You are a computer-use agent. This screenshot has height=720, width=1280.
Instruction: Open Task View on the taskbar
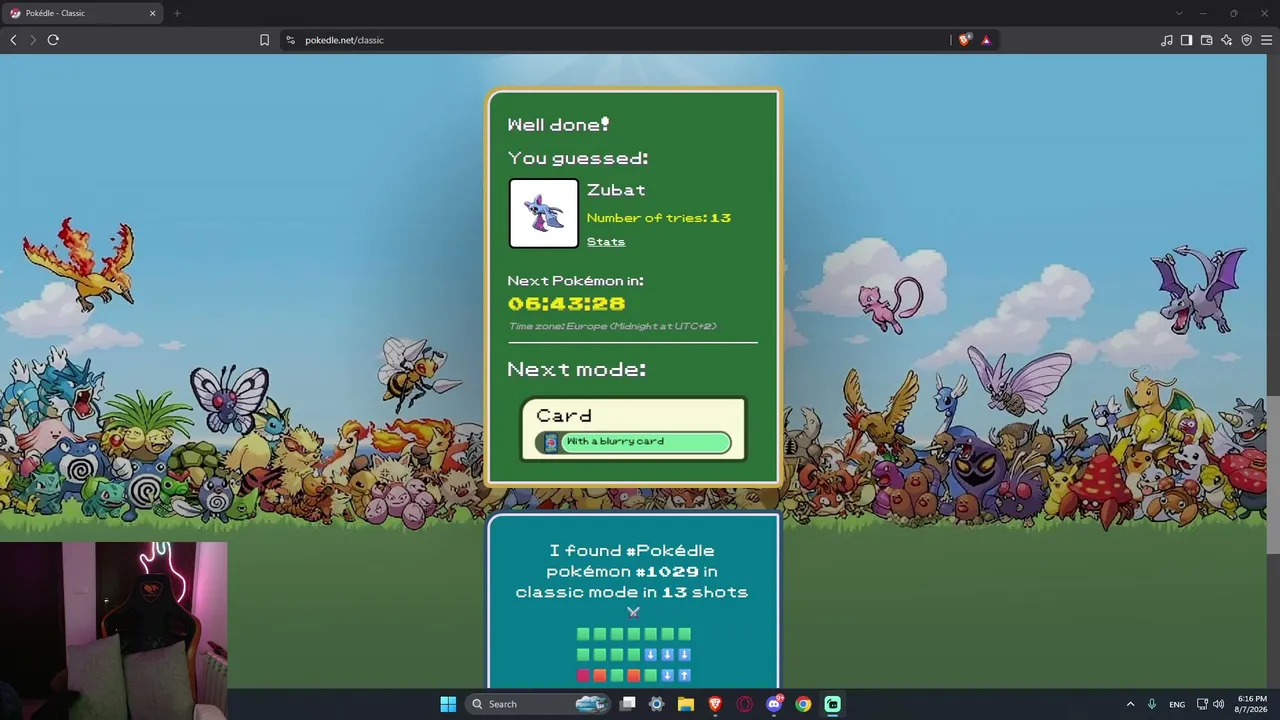(628, 704)
